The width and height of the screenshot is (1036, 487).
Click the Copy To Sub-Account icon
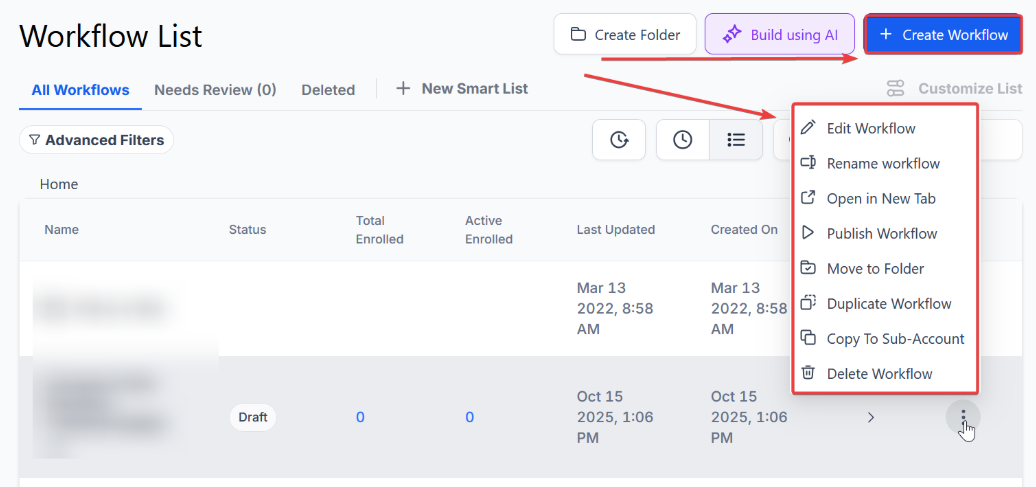pos(809,338)
